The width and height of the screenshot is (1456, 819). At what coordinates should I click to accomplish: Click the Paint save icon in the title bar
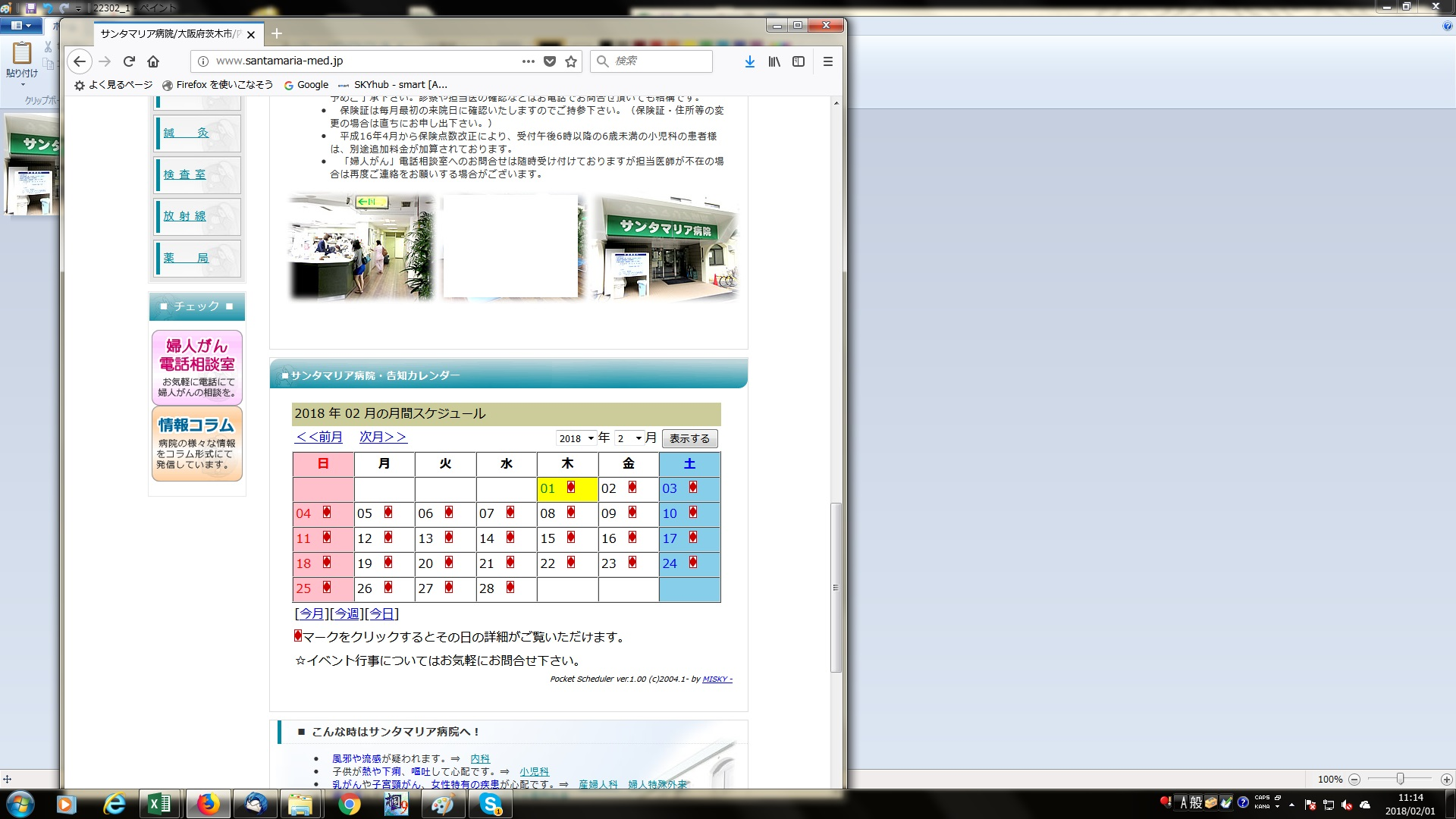[x=31, y=8]
